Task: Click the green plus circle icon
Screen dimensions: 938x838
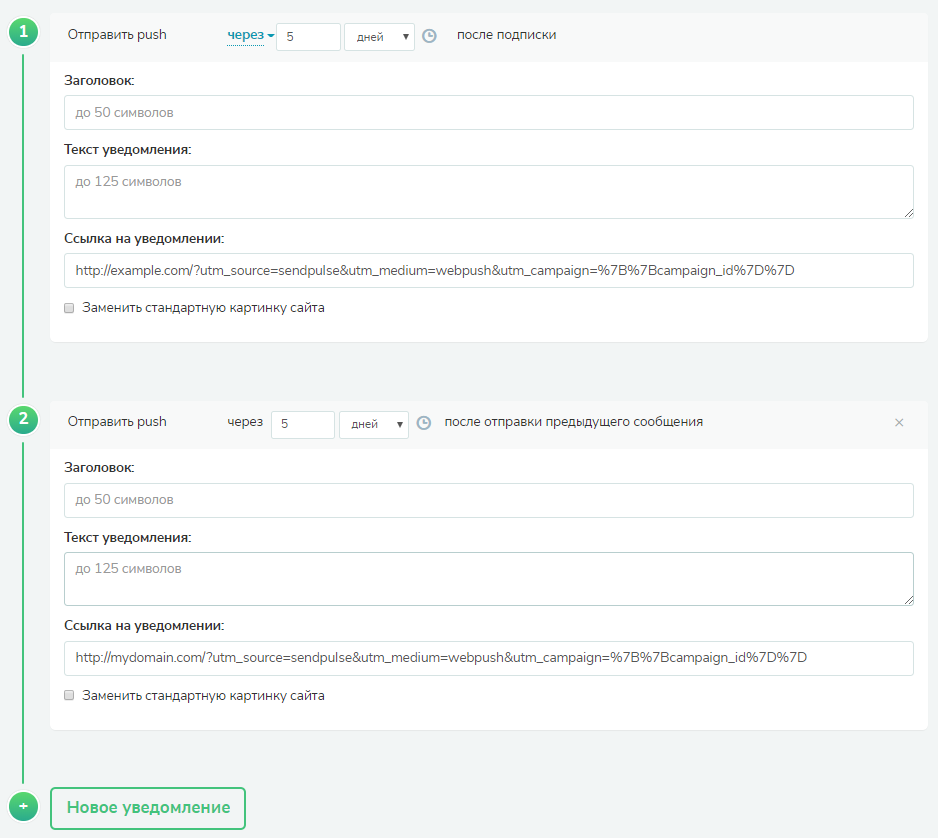Action: click(x=23, y=806)
